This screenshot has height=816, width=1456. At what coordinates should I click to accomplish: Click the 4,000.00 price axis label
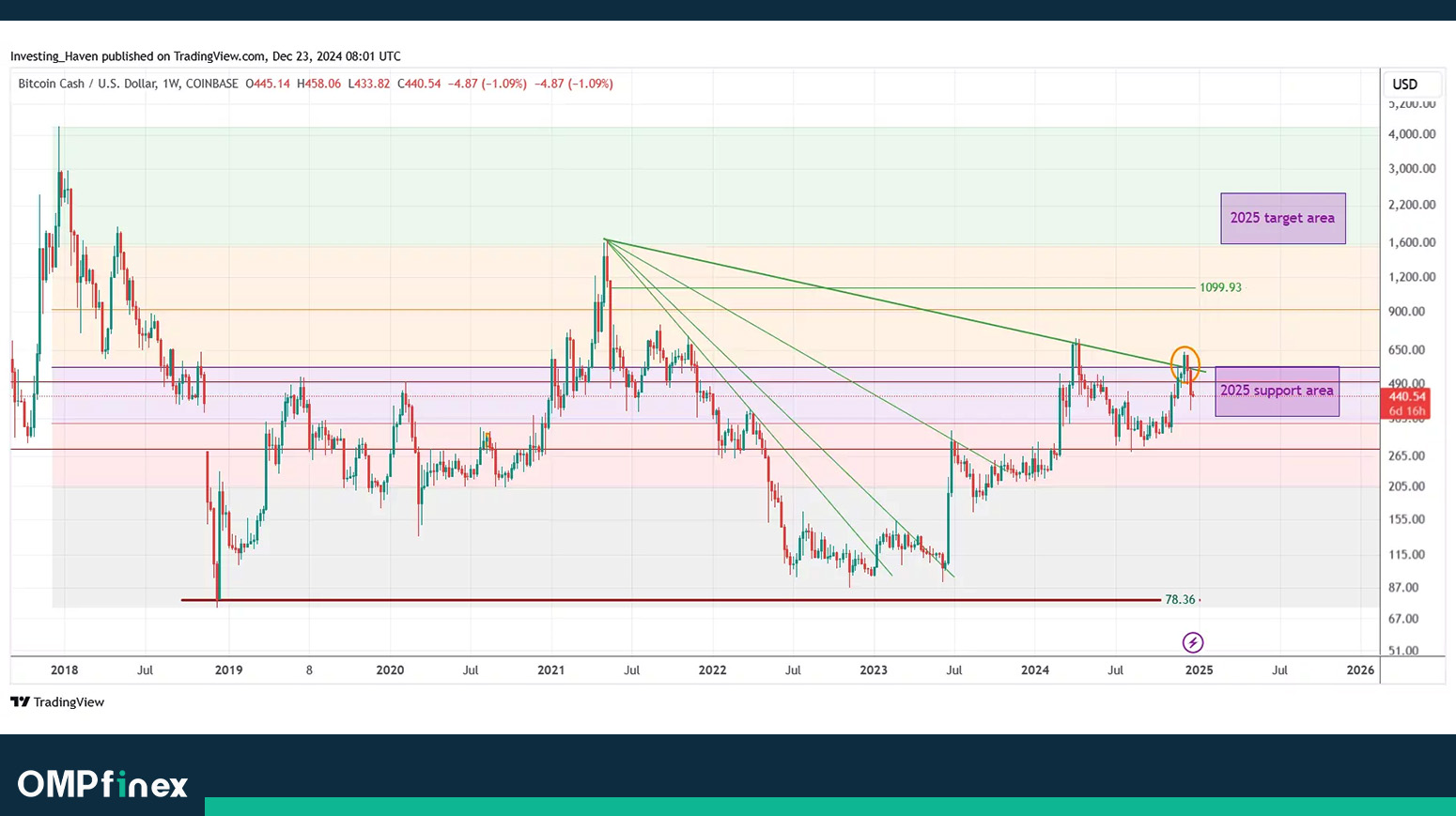click(x=1411, y=134)
